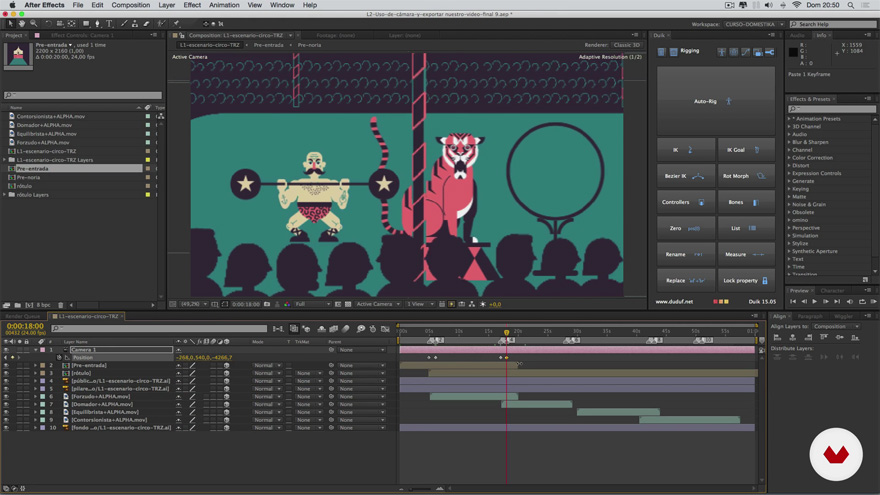This screenshot has height=495, width=880.
Task: Click the timeline layer search field
Action: tap(159, 328)
